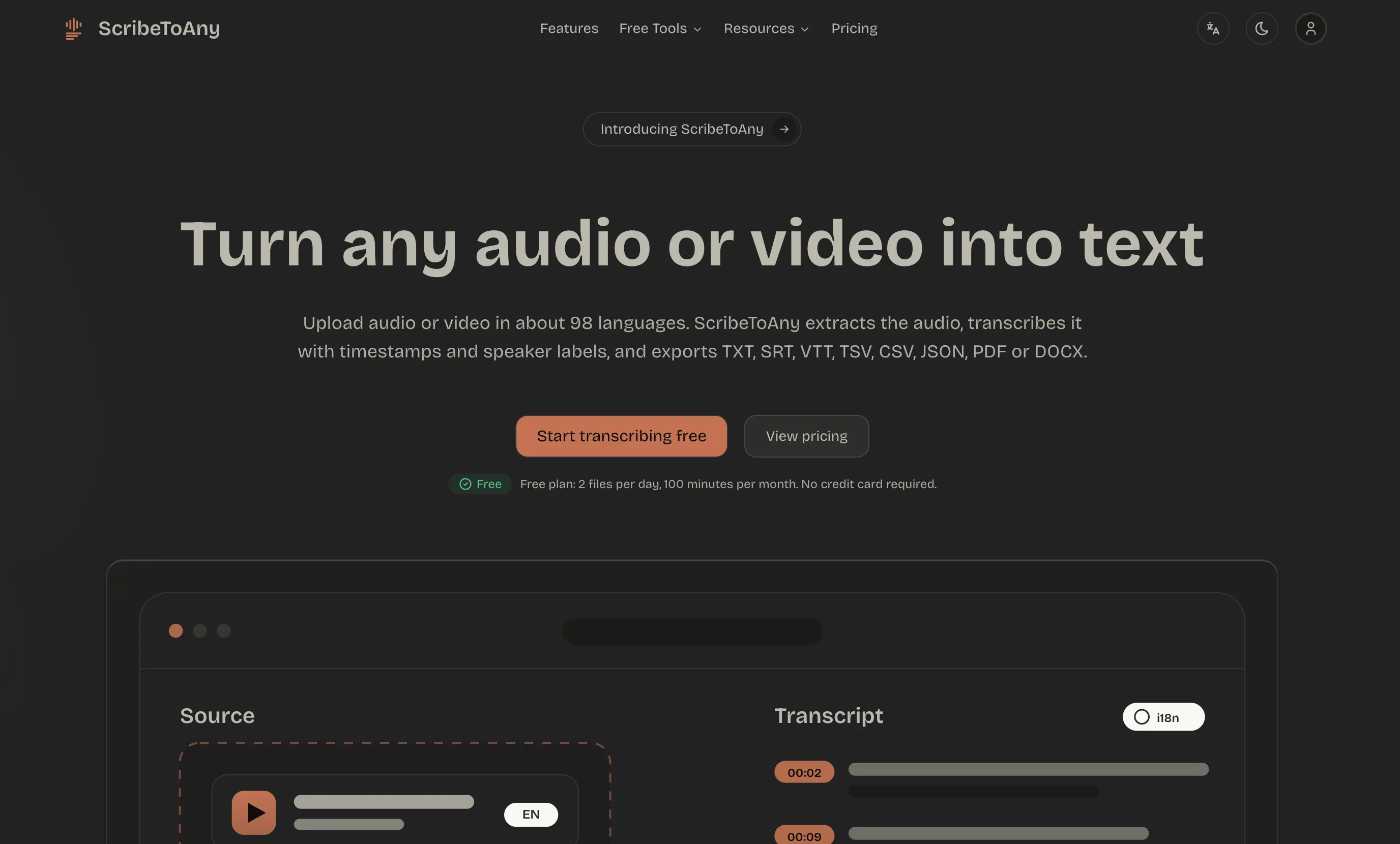
Task: Select the 00:02 transcript timestamp
Action: tap(804, 772)
